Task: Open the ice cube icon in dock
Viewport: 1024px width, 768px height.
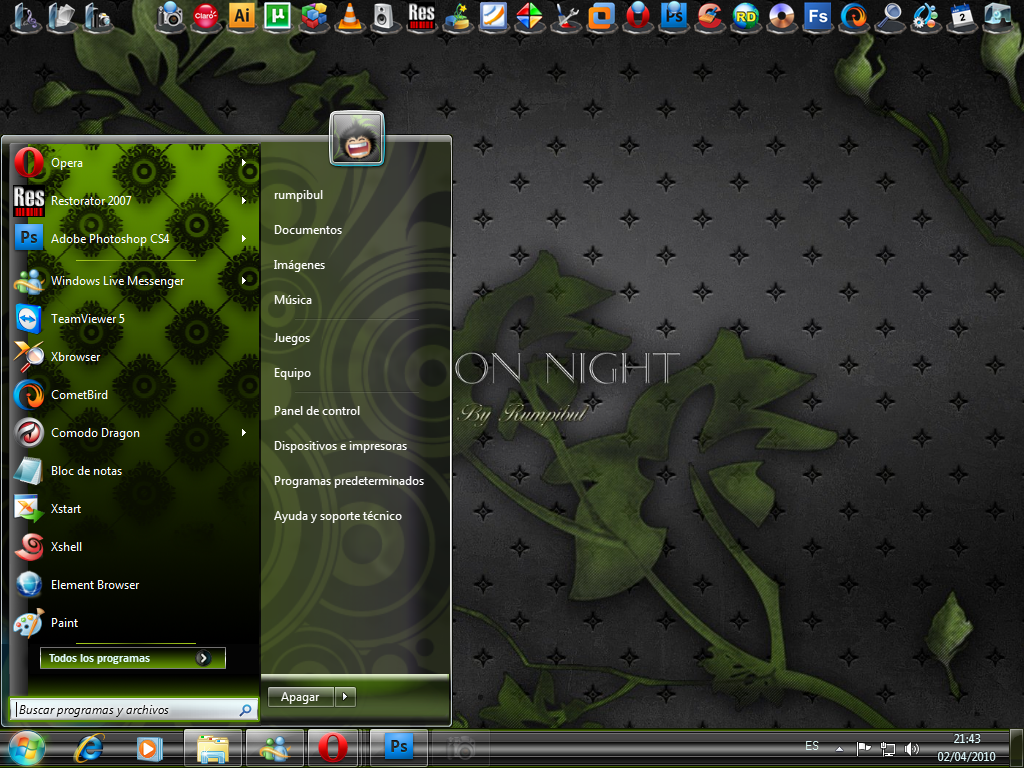Action: click(998, 17)
